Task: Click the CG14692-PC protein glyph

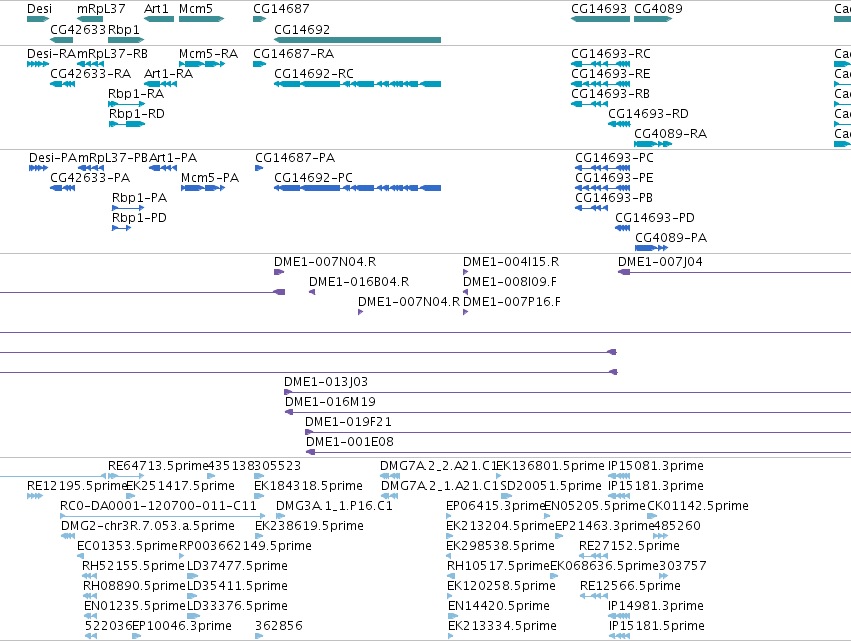Action: click(x=358, y=188)
